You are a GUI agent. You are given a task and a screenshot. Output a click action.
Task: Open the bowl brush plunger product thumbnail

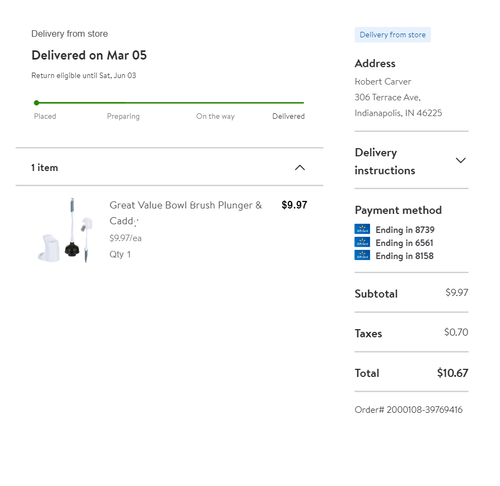65,230
